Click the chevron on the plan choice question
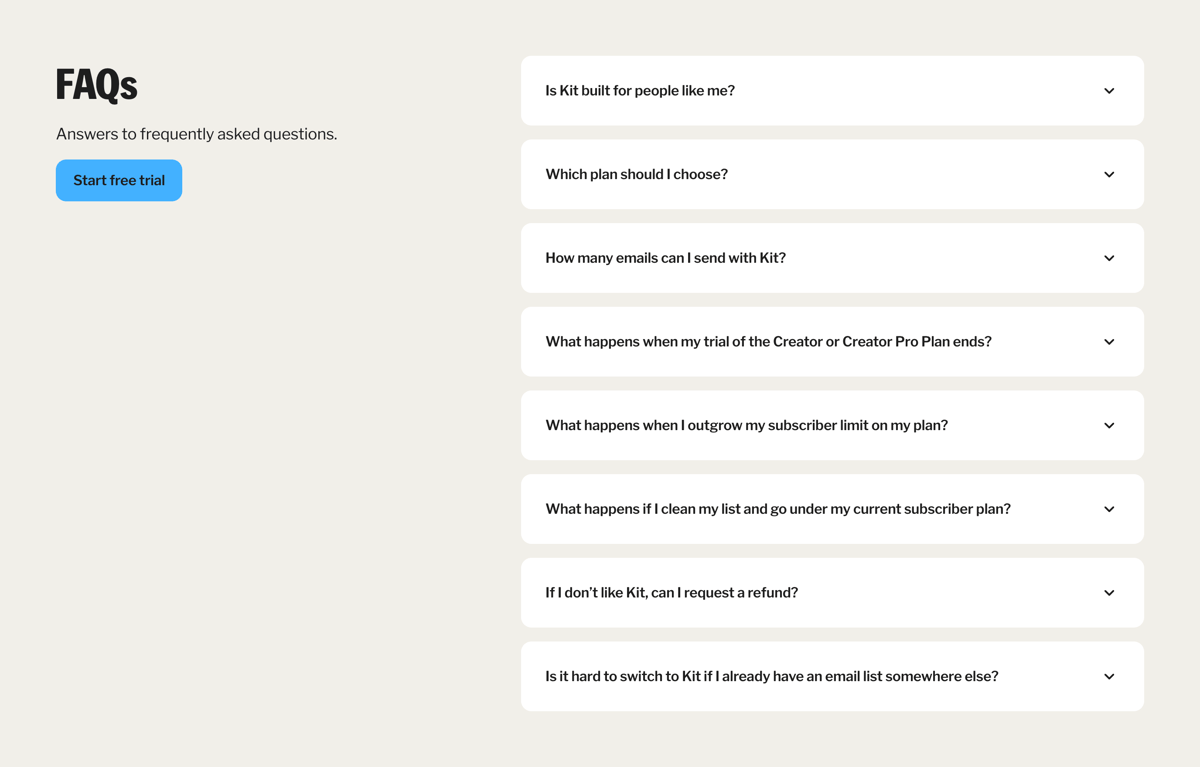Image resolution: width=1200 pixels, height=767 pixels. [x=1109, y=174]
